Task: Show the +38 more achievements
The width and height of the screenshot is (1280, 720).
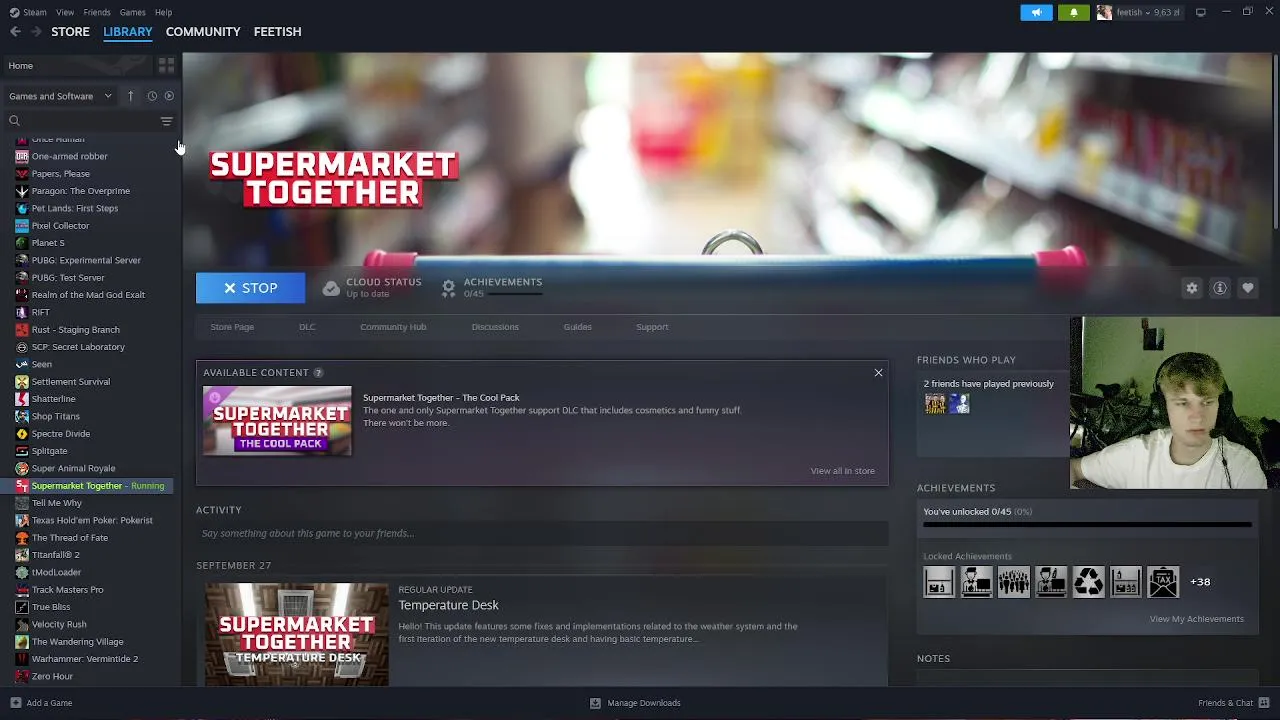Action: click(1200, 582)
